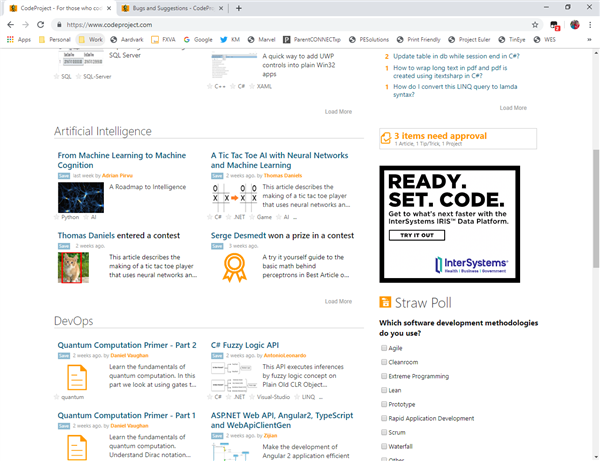This screenshot has width=600, height=461.
Task: Click the Straw Poll heading icon
Action: click(385, 302)
